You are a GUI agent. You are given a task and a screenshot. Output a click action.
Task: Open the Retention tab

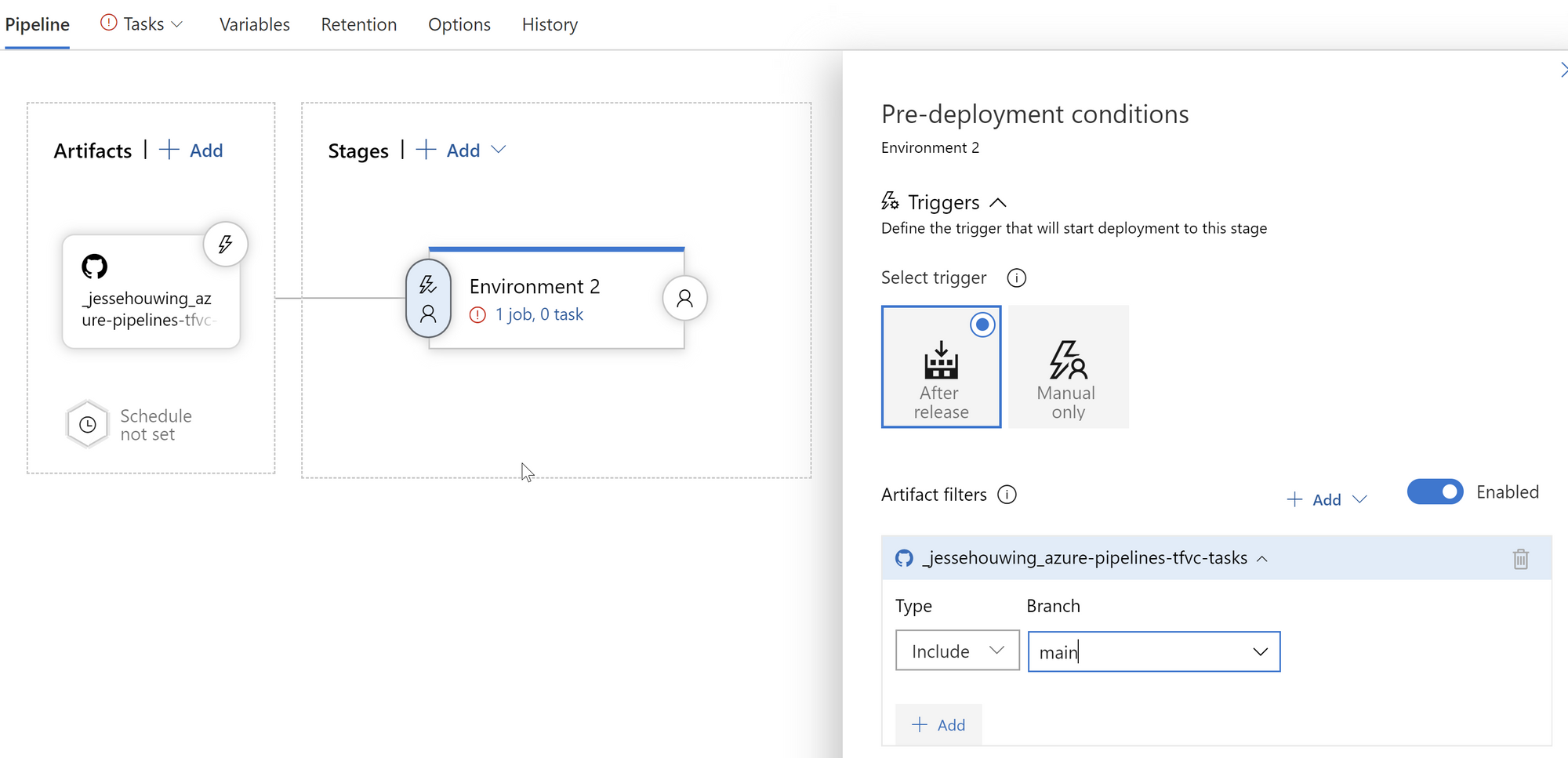coord(358,25)
